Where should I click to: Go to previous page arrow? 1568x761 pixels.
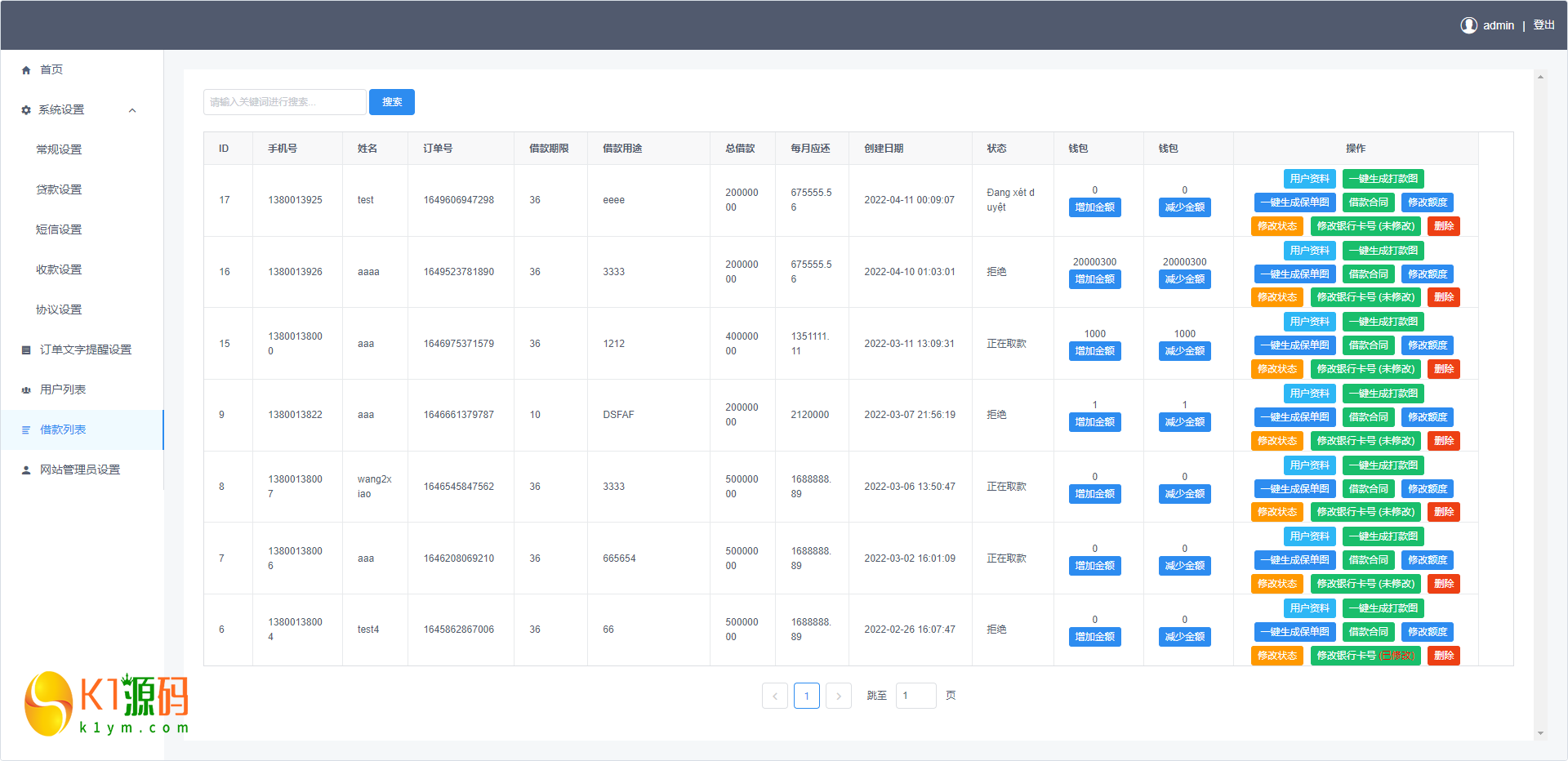click(775, 696)
